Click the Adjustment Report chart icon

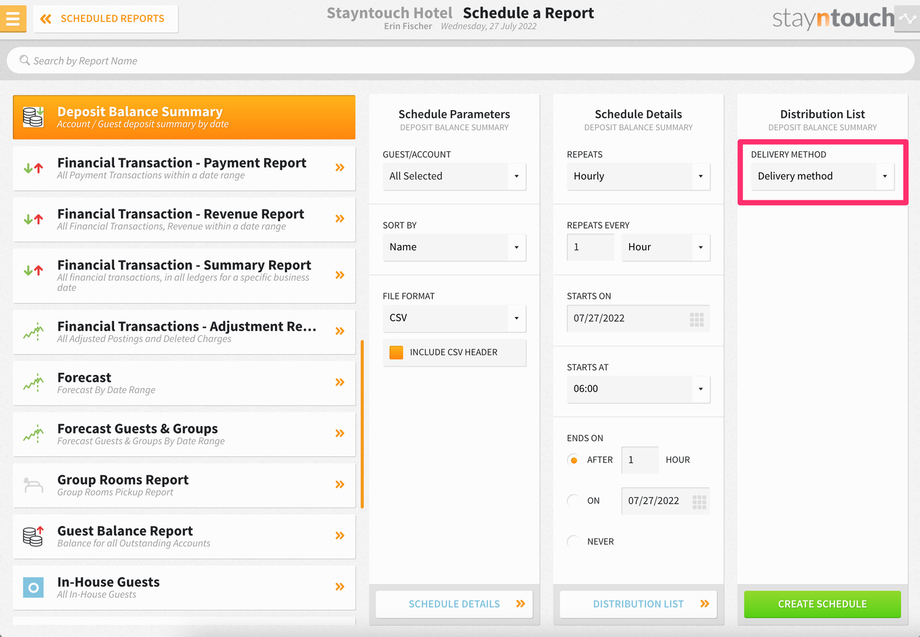point(33,331)
